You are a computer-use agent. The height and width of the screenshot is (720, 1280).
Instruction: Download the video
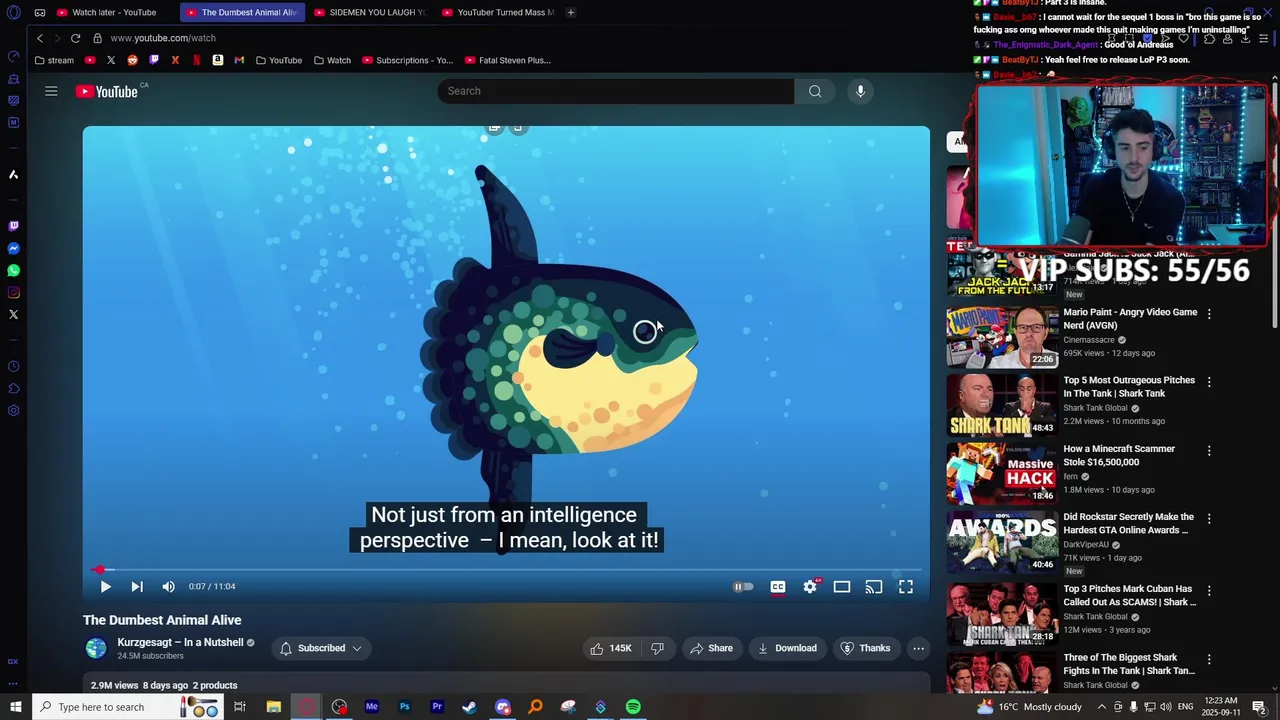[786, 648]
